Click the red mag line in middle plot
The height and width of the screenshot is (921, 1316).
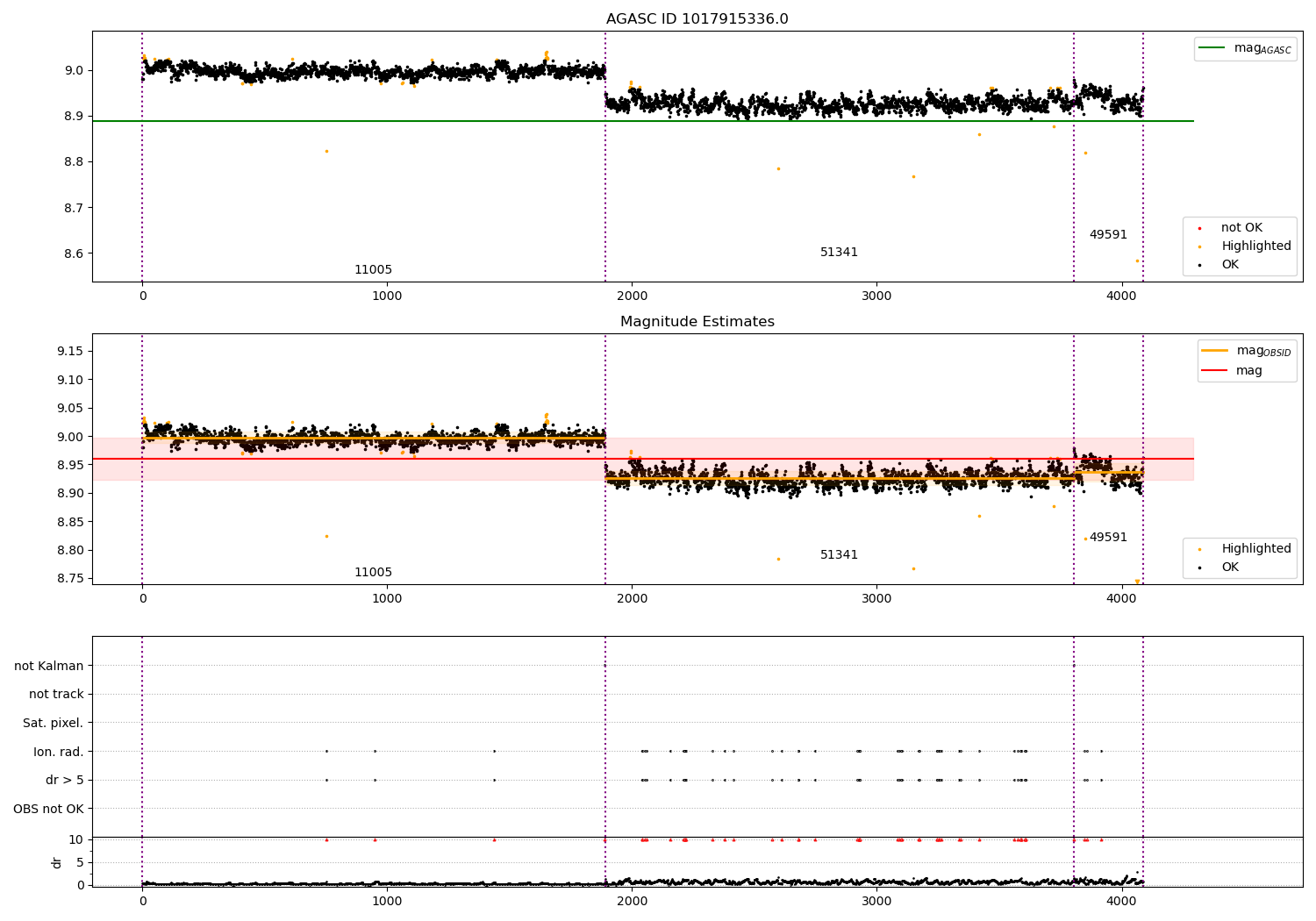click(x=643, y=459)
